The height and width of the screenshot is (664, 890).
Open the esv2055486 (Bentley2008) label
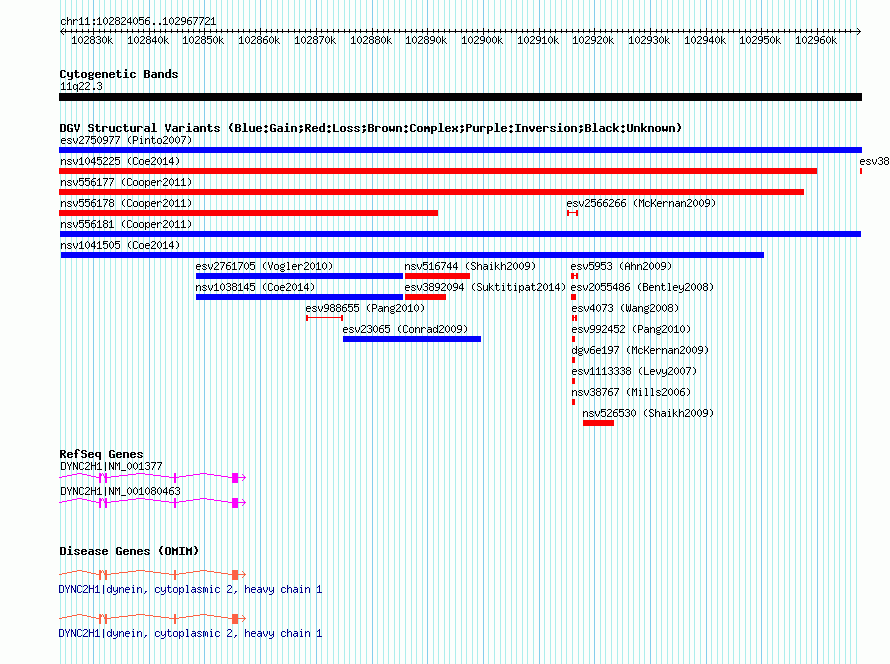tap(642, 287)
